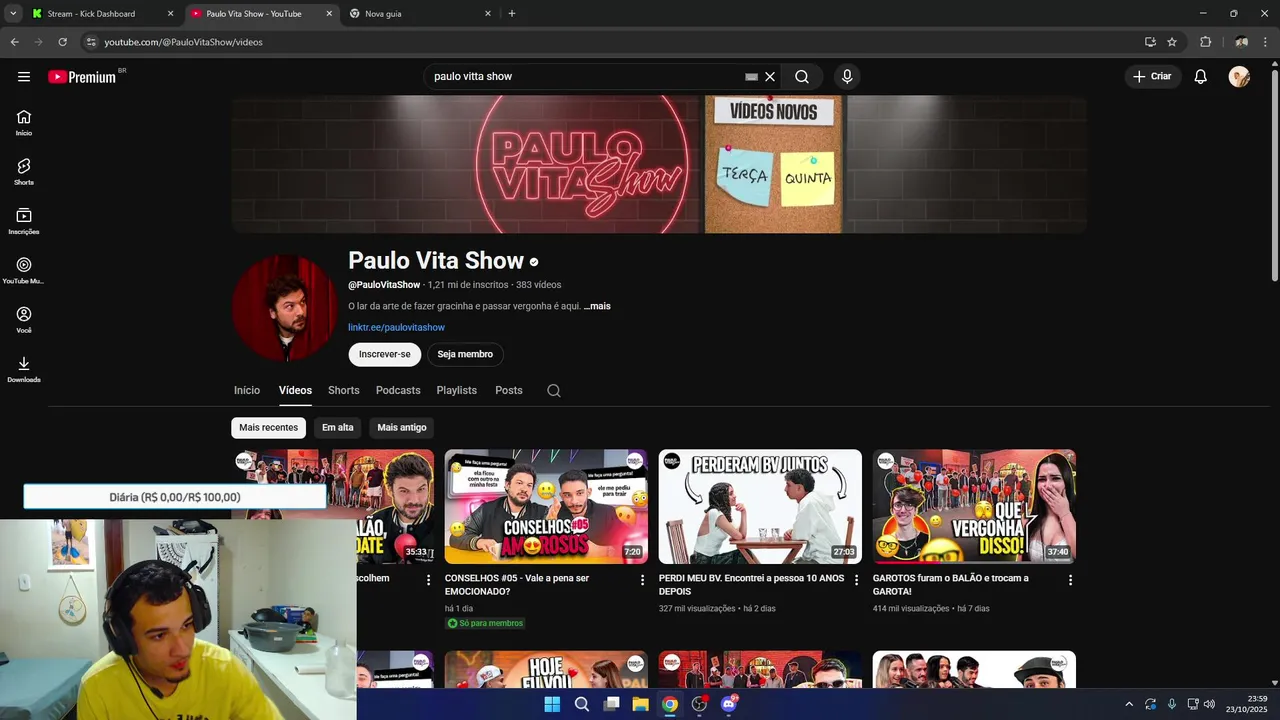Open the Você section in sidebar
Viewport: 1280px width, 720px height.
[x=24, y=320]
